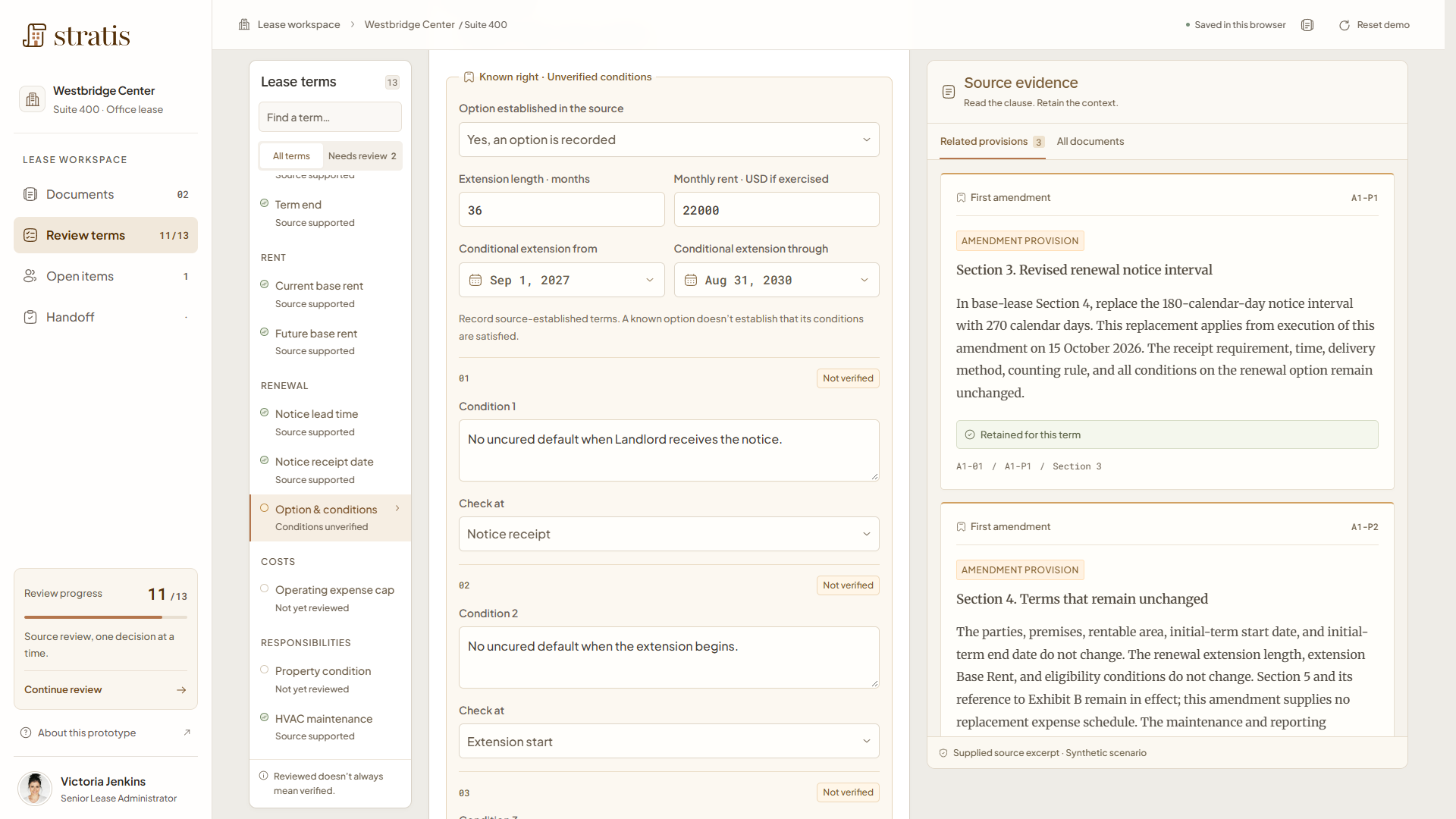Viewport: 1456px width, 819px height.
Task: Open the Condition 1 Check at dropdown
Action: [669, 534]
